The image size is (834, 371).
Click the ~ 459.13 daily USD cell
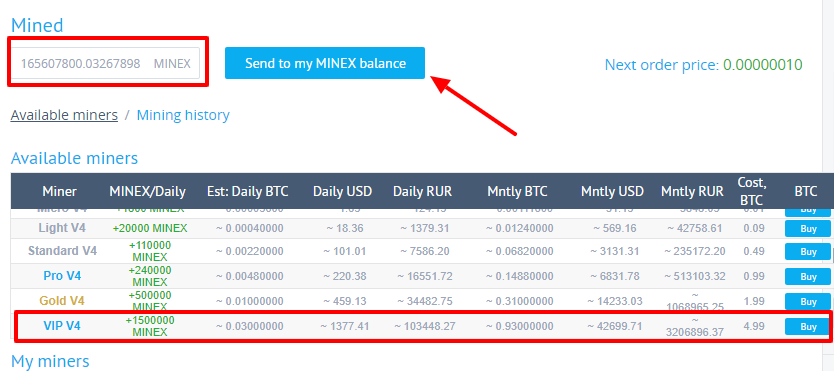(344, 301)
